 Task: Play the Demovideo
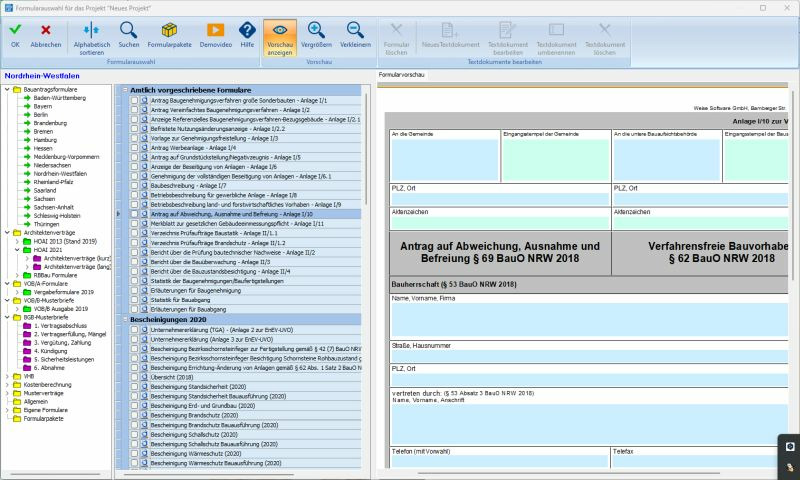pos(215,30)
